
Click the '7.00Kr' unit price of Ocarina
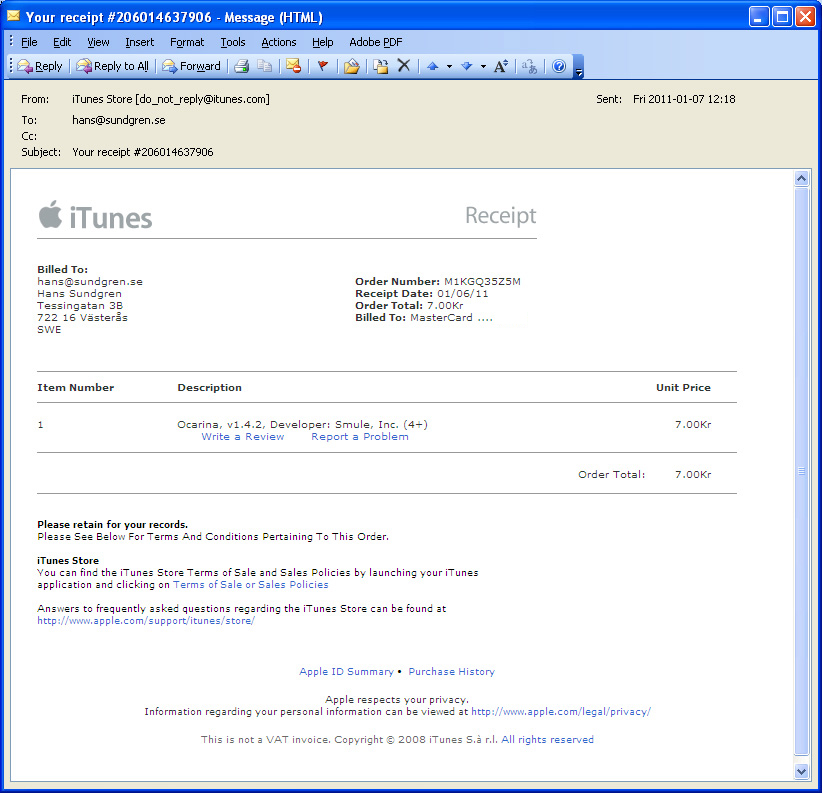pyautogui.click(x=693, y=425)
